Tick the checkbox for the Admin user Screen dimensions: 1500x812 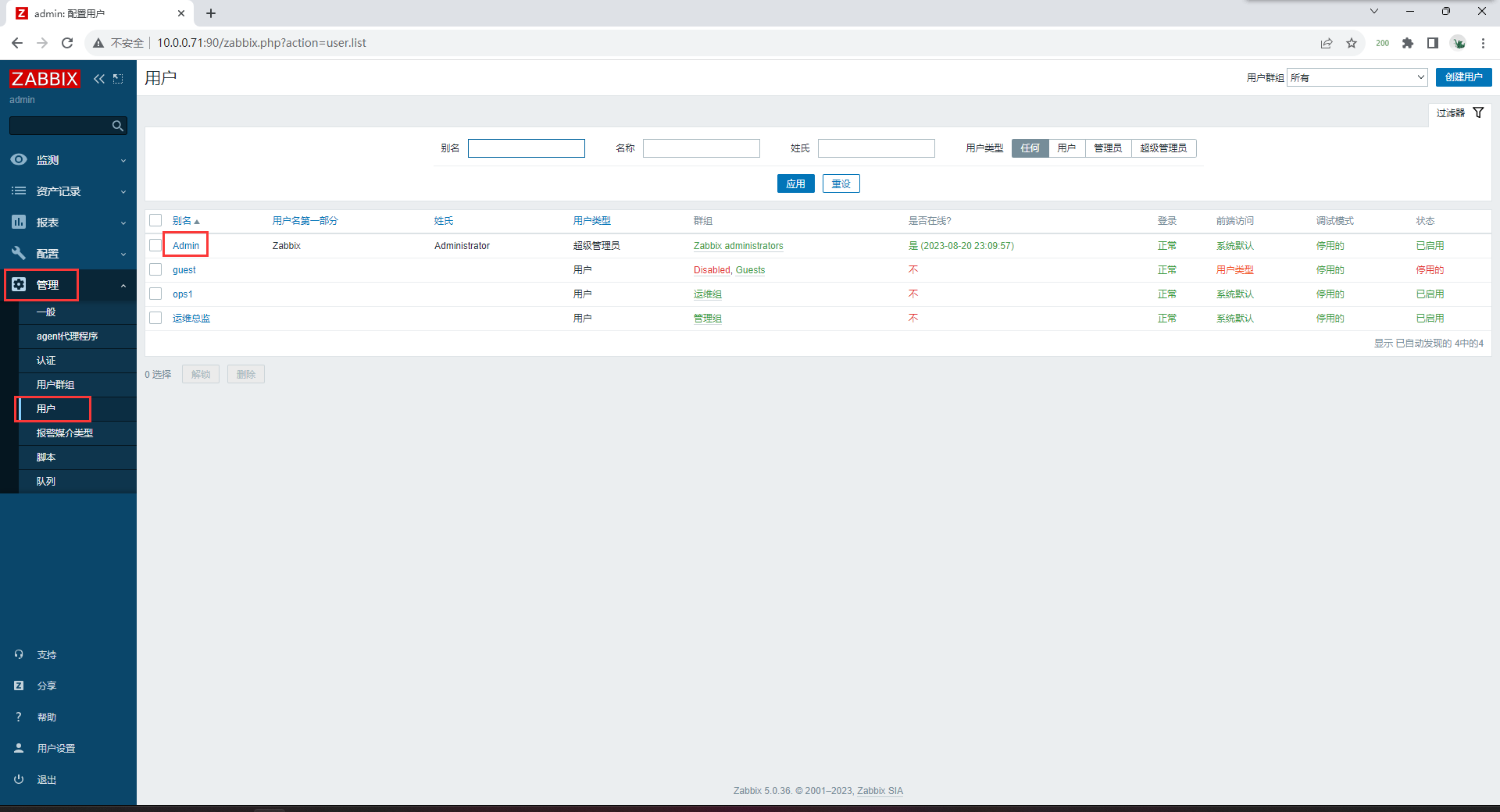pyautogui.click(x=155, y=245)
